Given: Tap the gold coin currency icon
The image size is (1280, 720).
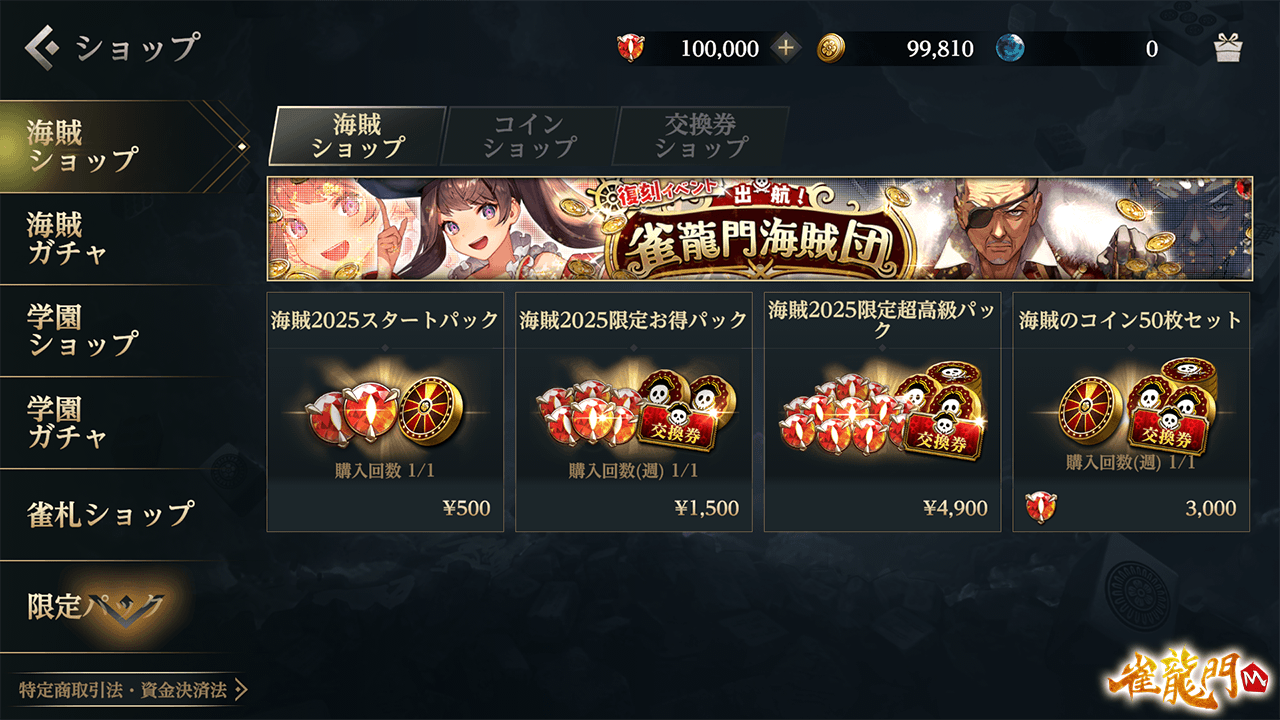Looking at the screenshot, I should 831,48.
